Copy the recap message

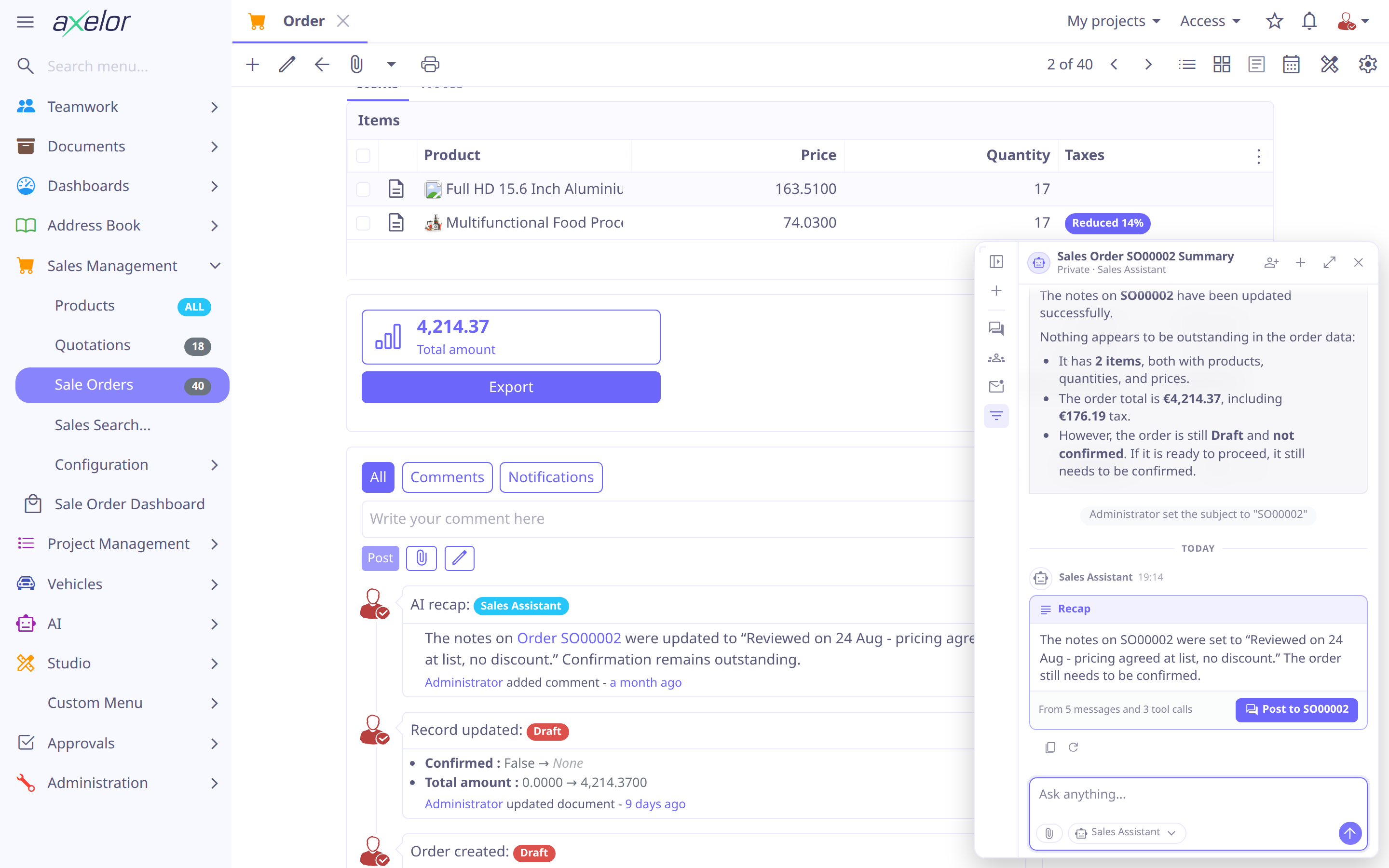(x=1050, y=747)
